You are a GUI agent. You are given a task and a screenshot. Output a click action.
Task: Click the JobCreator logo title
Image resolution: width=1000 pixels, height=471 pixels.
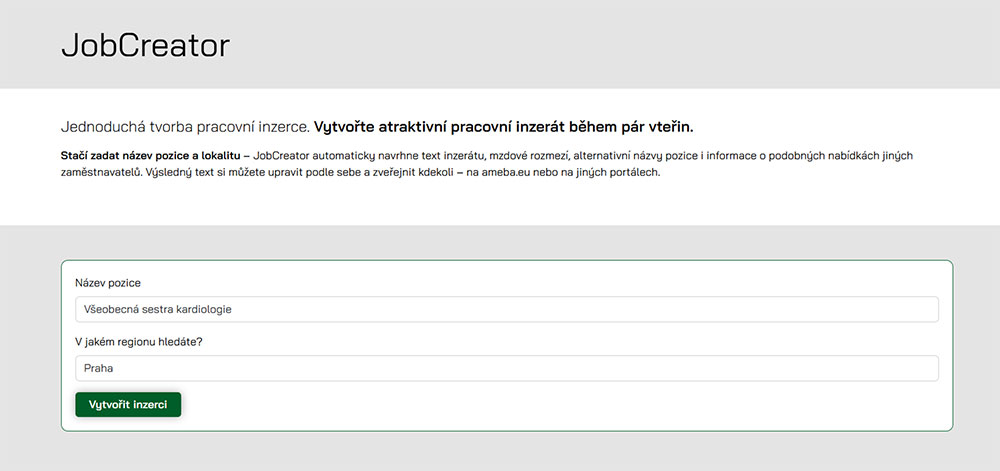click(145, 45)
